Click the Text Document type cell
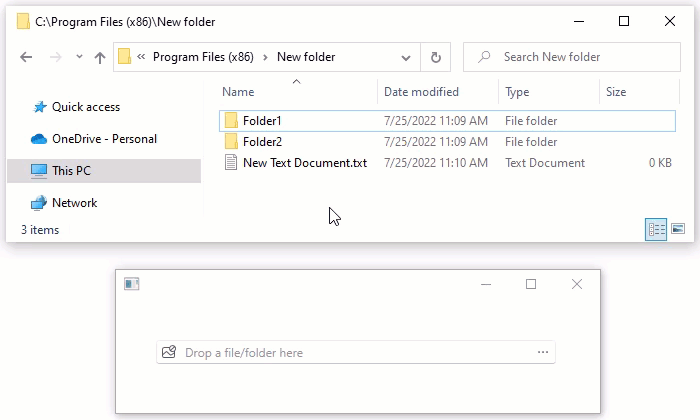Image resolution: width=700 pixels, height=420 pixels. 545,163
